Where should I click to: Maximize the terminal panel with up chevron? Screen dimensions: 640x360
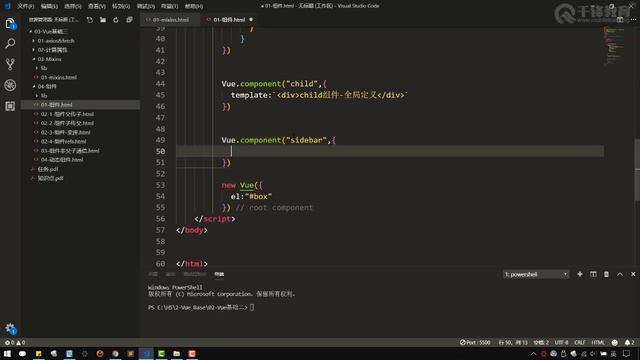620,274
